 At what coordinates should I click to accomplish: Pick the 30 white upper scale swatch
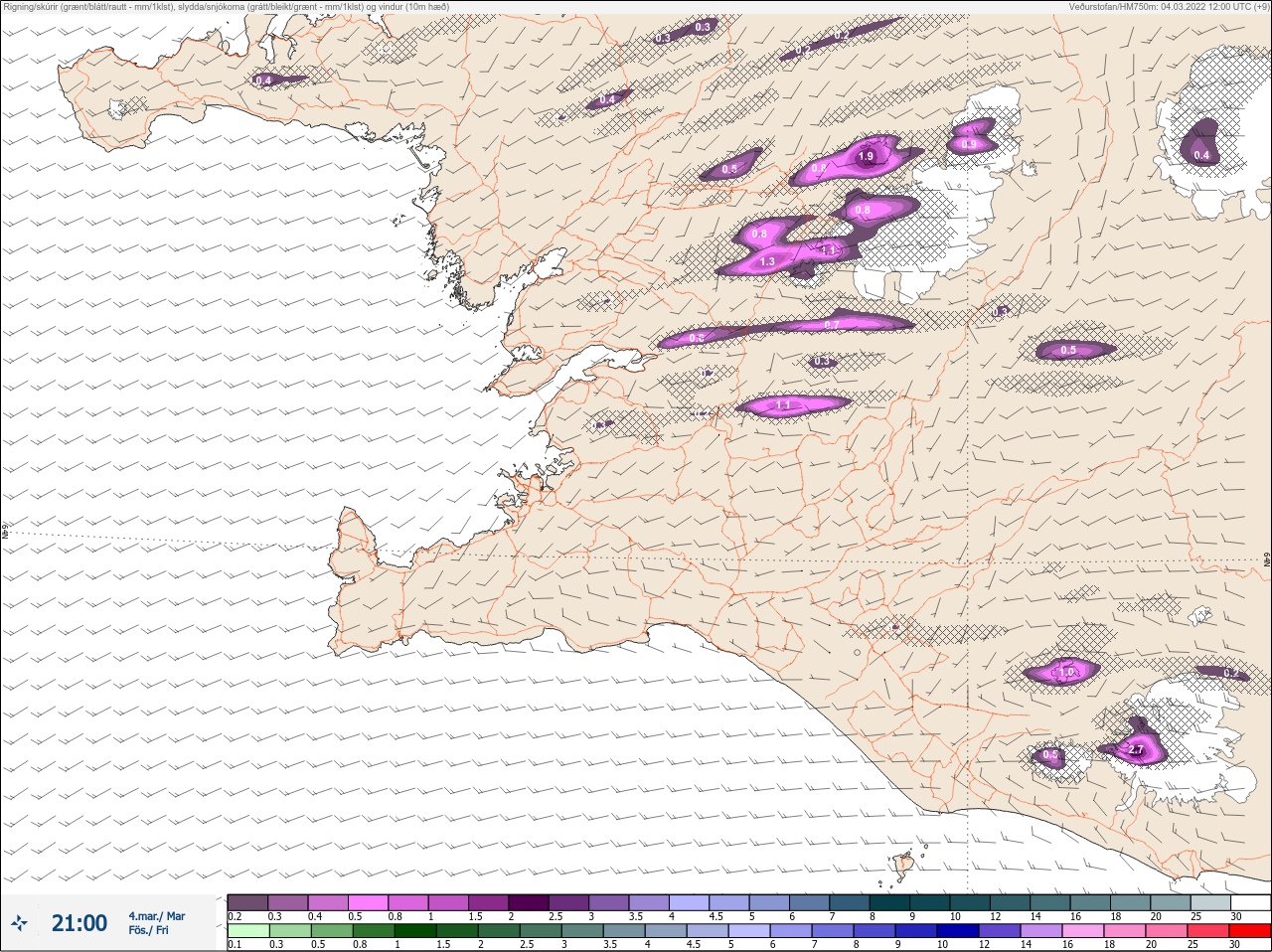[x=1252, y=902]
